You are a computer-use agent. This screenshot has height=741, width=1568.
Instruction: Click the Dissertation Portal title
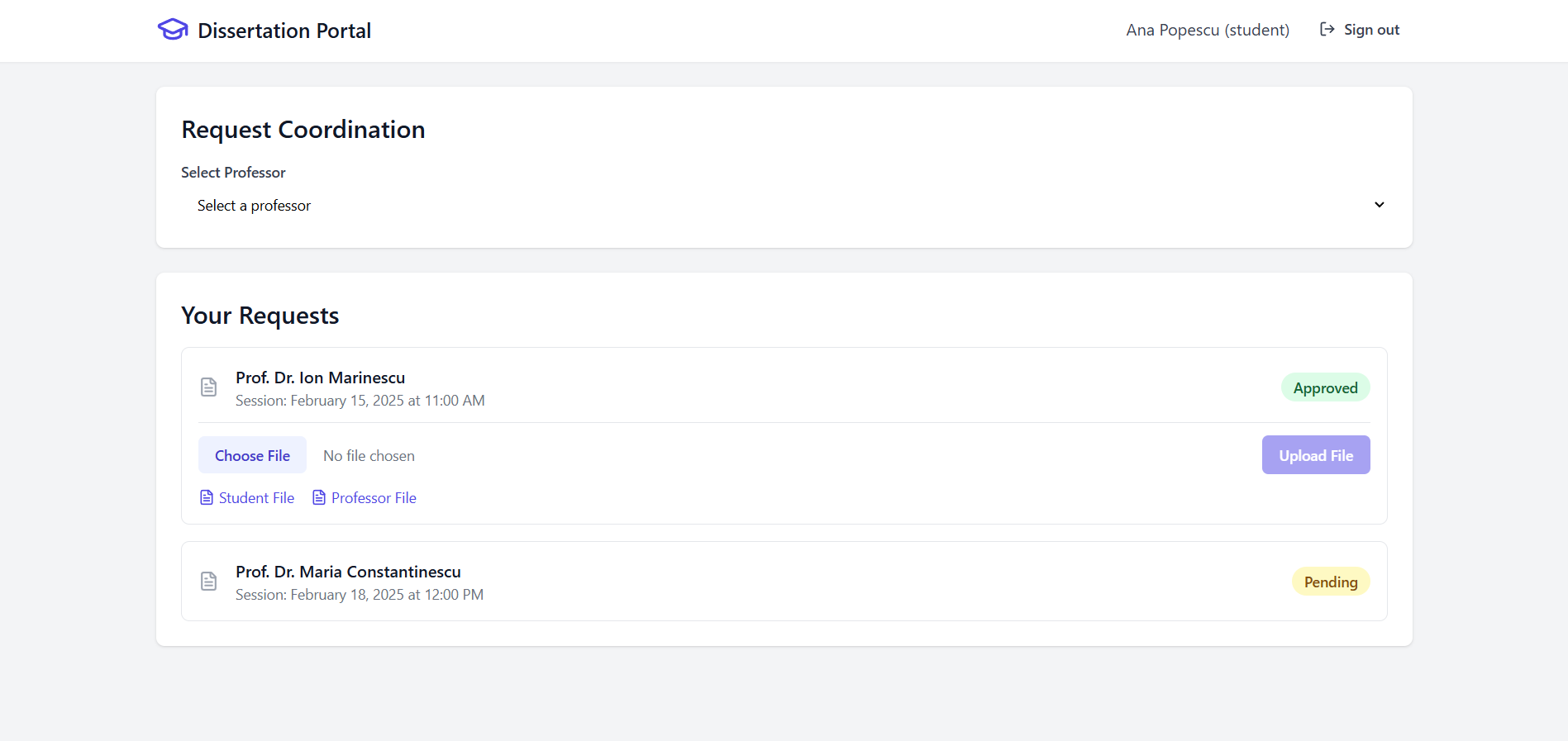pyautogui.click(x=284, y=31)
